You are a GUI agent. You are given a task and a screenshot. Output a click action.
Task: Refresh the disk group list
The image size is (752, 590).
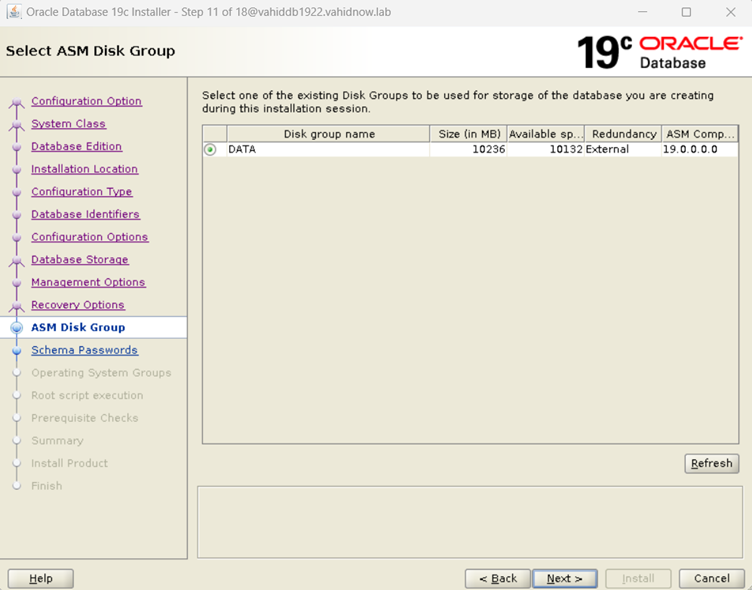click(711, 464)
